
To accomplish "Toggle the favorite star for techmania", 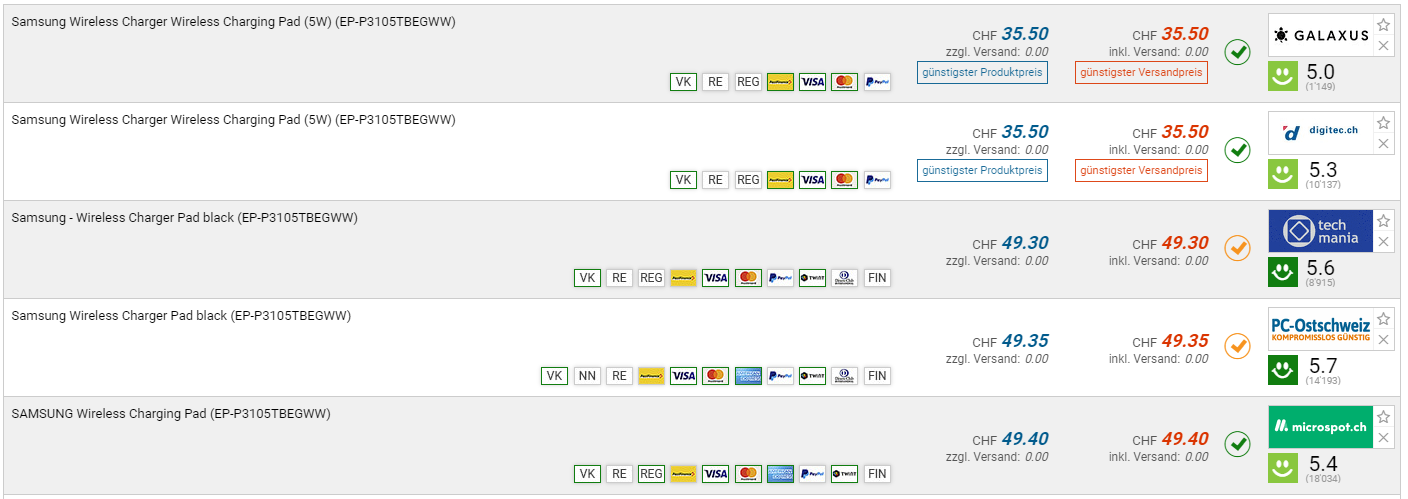I will pos(1383,221).
